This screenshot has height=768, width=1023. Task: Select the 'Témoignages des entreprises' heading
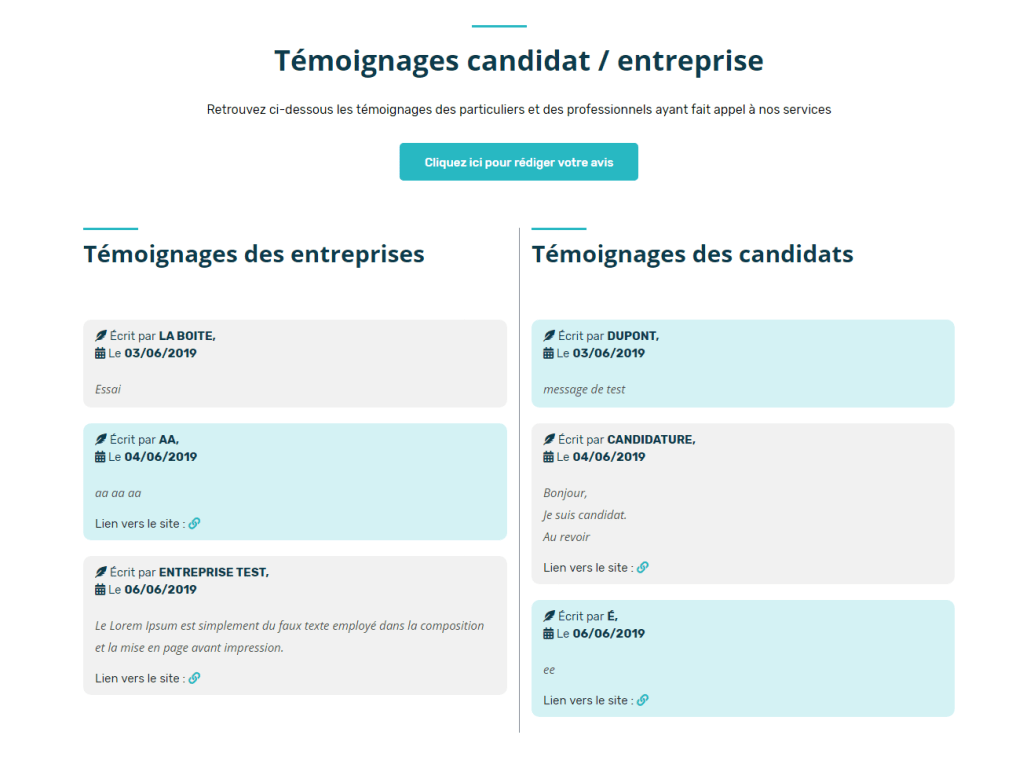254,254
